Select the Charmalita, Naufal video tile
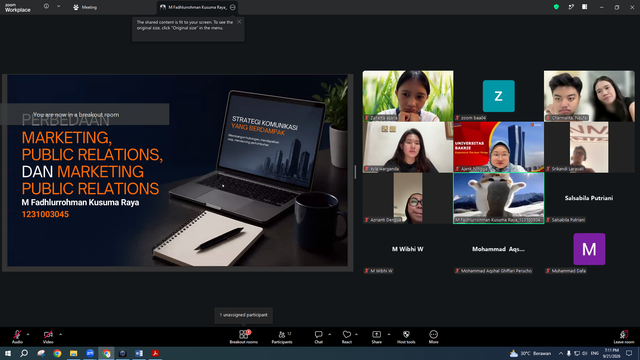The height and width of the screenshot is (360, 640). pyautogui.click(x=589, y=96)
